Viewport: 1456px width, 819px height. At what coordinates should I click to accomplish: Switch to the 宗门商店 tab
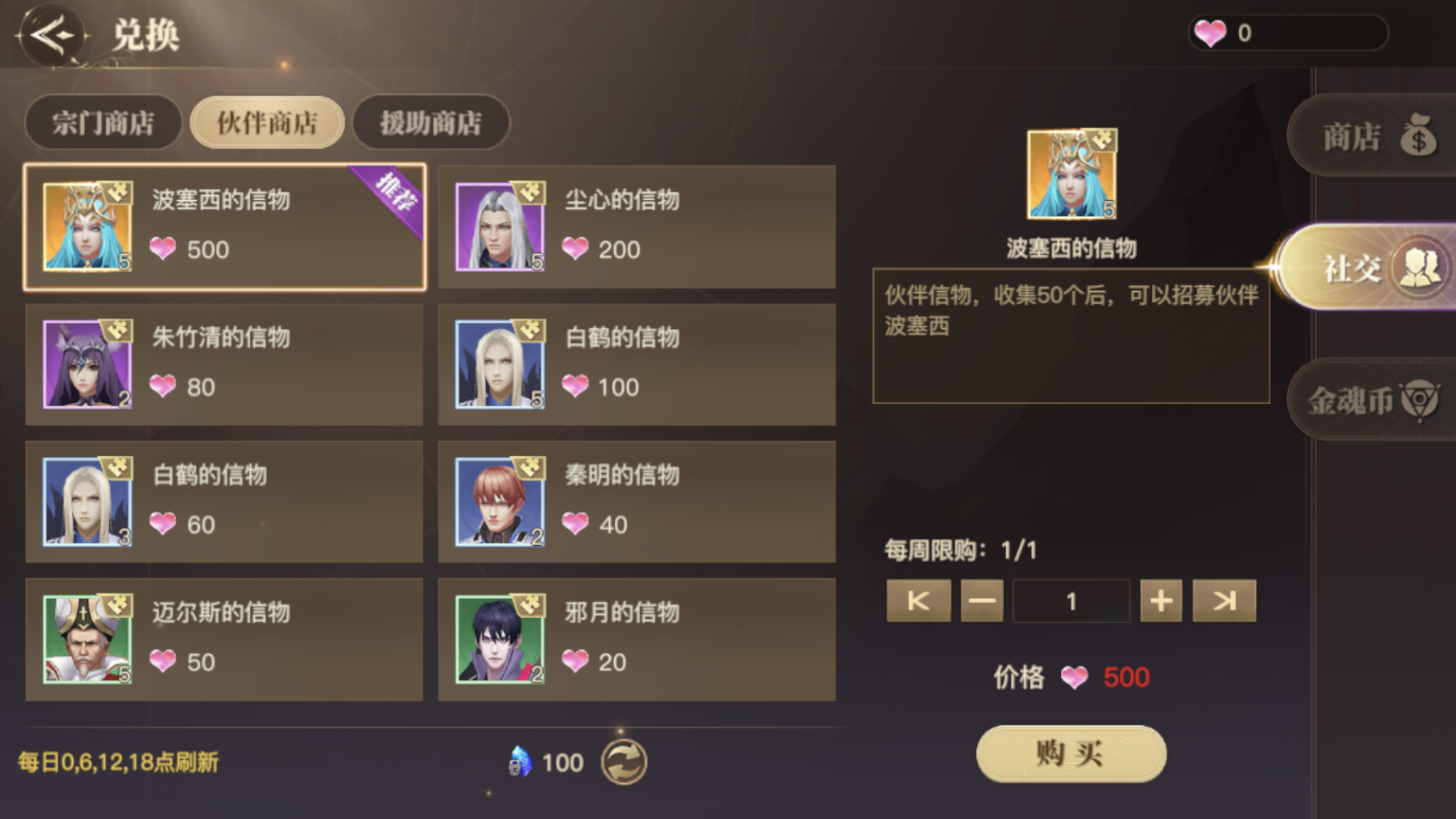pos(103,122)
